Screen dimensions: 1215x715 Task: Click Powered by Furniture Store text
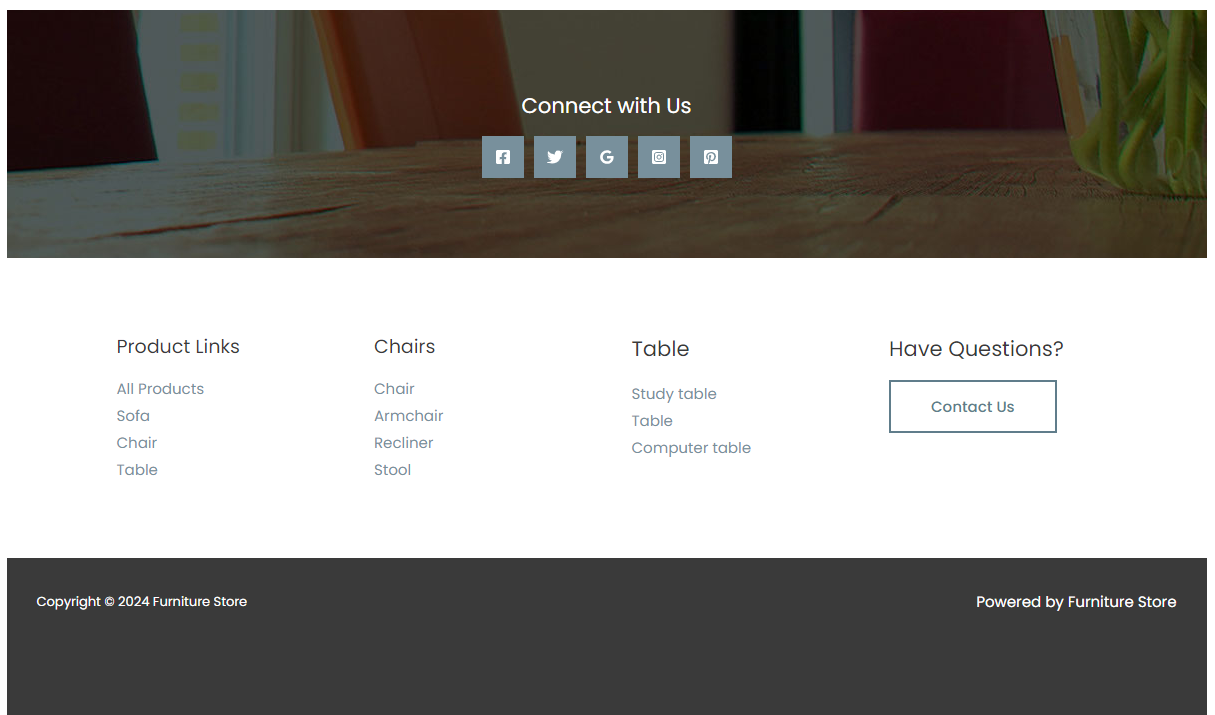coord(1076,602)
